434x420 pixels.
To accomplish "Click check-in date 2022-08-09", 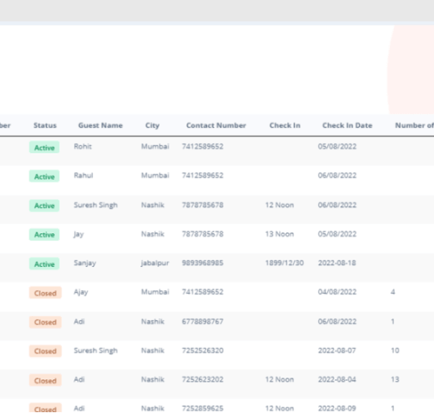I will click(x=337, y=408).
